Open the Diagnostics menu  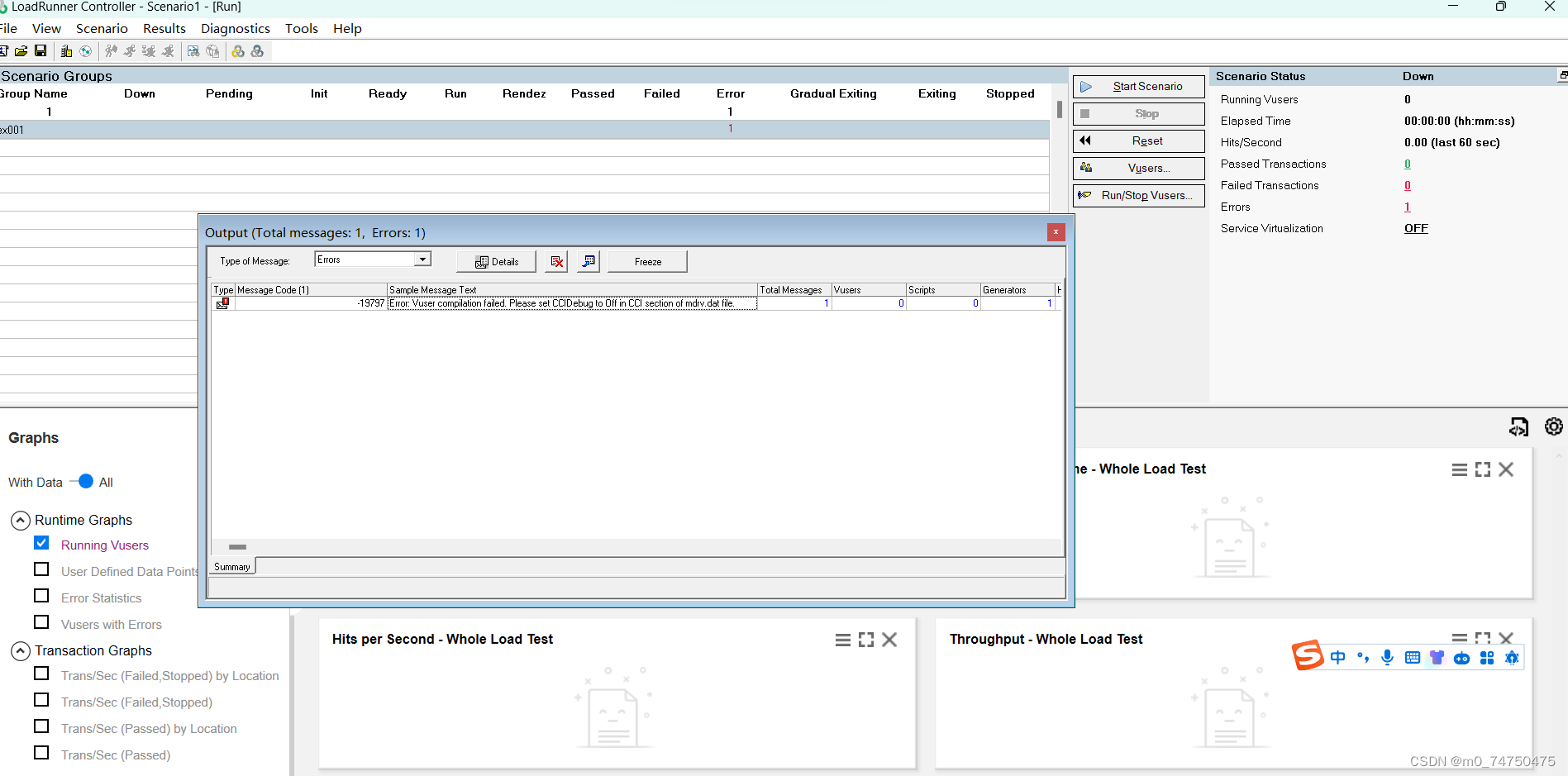tap(235, 28)
